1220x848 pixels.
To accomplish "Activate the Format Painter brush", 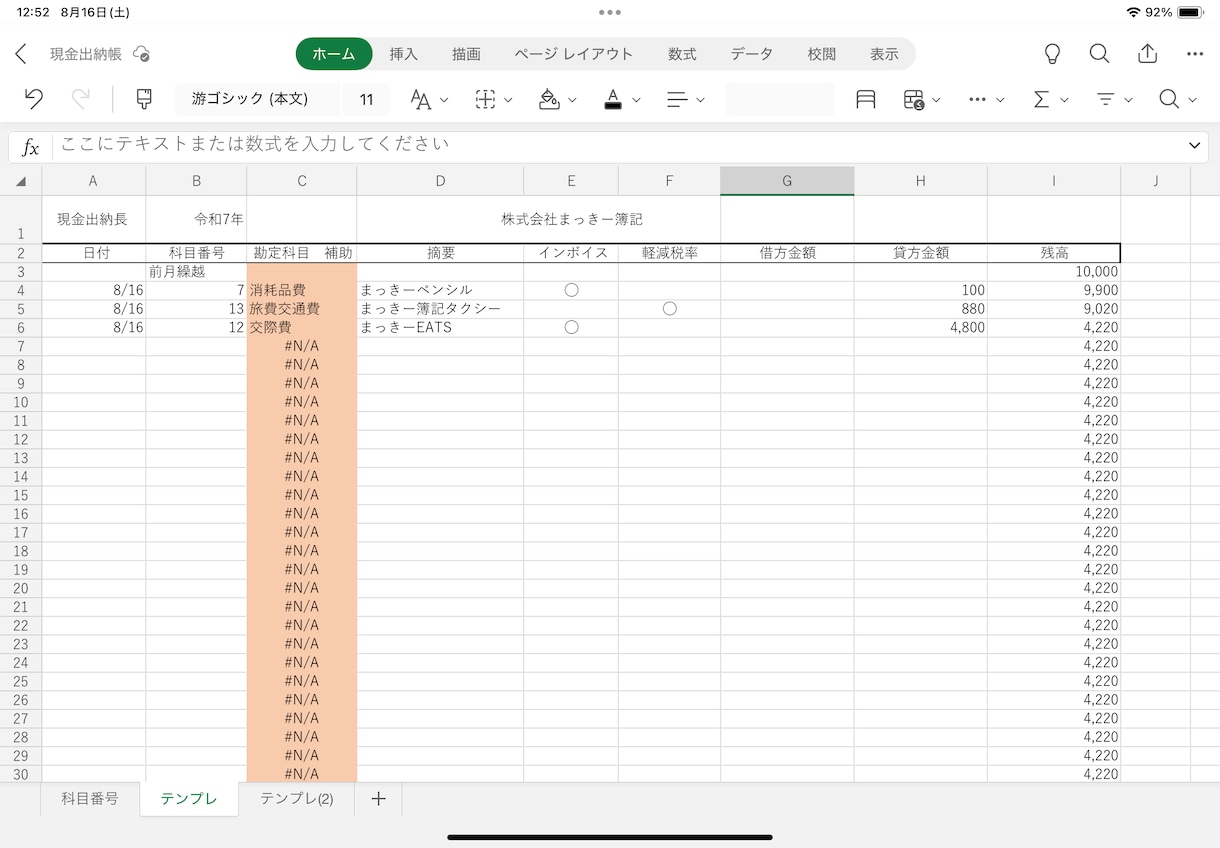I will pos(144,99).
